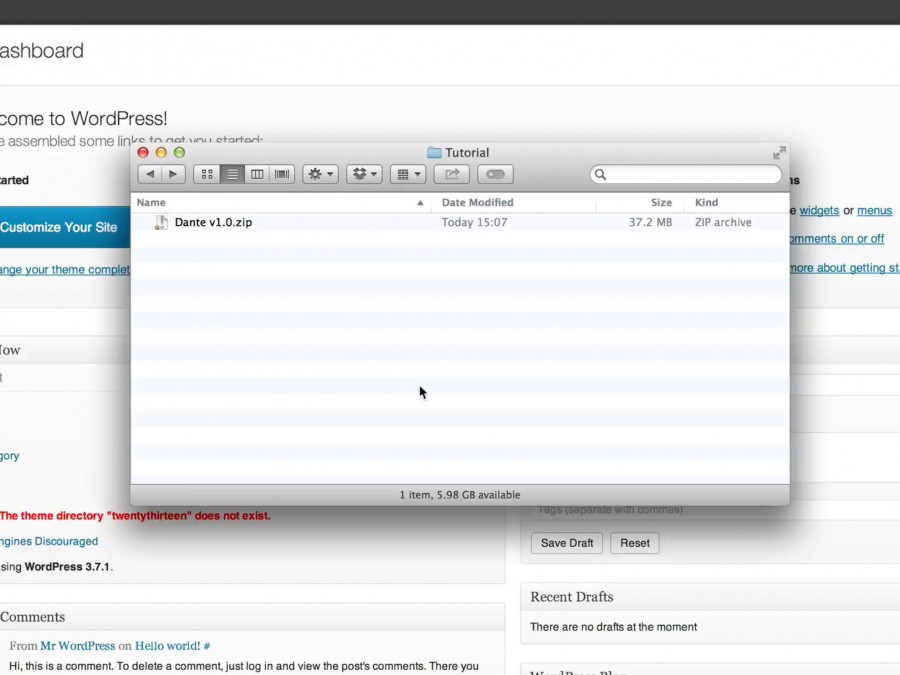Click the Finder search field
Image resolution: width=900 pixels, height=675 pixels.
(685, 174)
